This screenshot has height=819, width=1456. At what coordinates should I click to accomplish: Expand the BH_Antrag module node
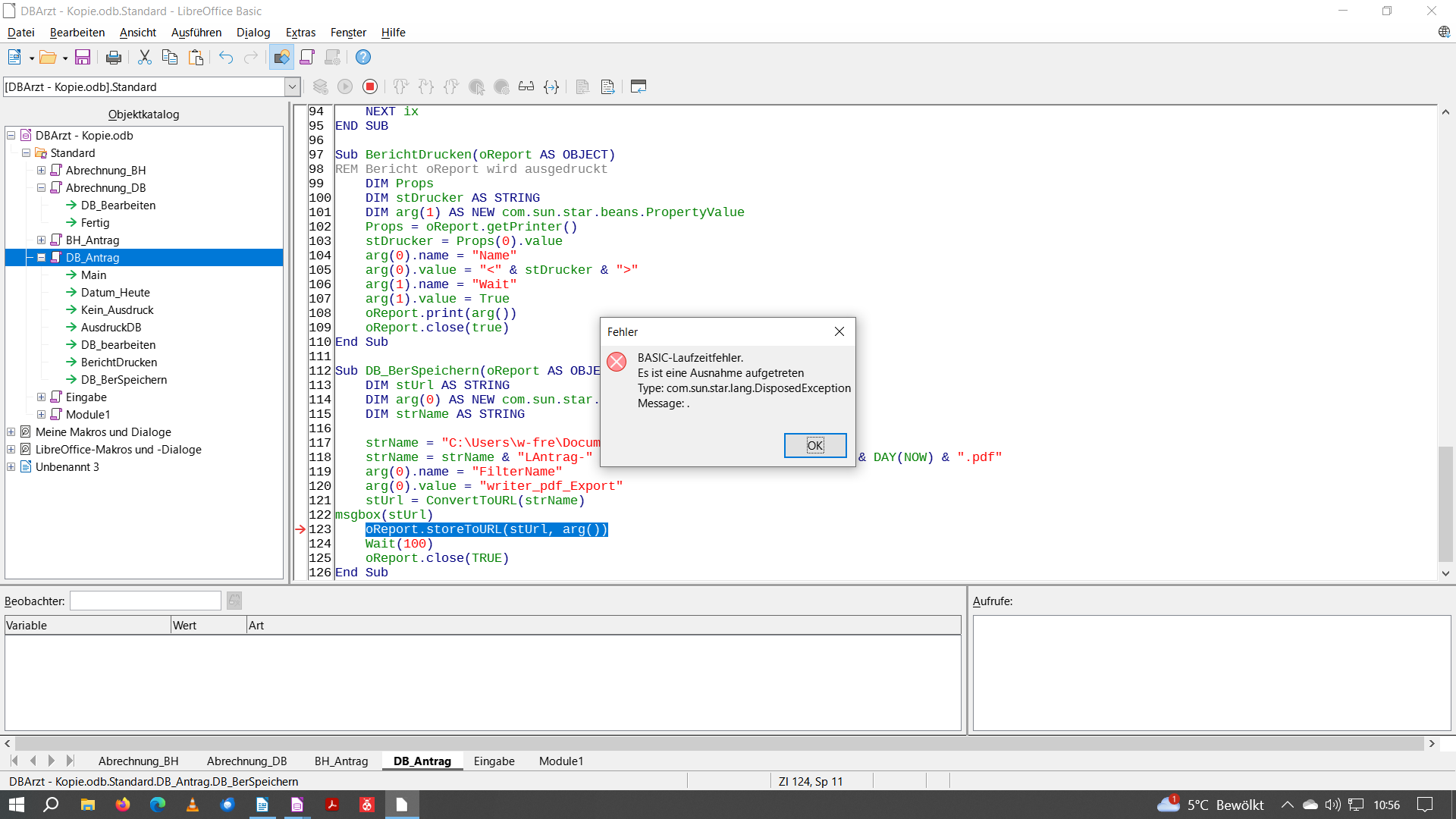click(42, 240)
